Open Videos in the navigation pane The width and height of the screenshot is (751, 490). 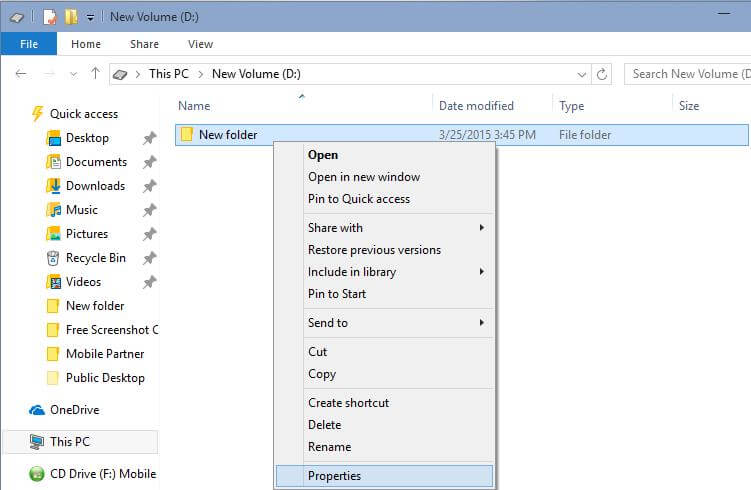coord(83,282)
